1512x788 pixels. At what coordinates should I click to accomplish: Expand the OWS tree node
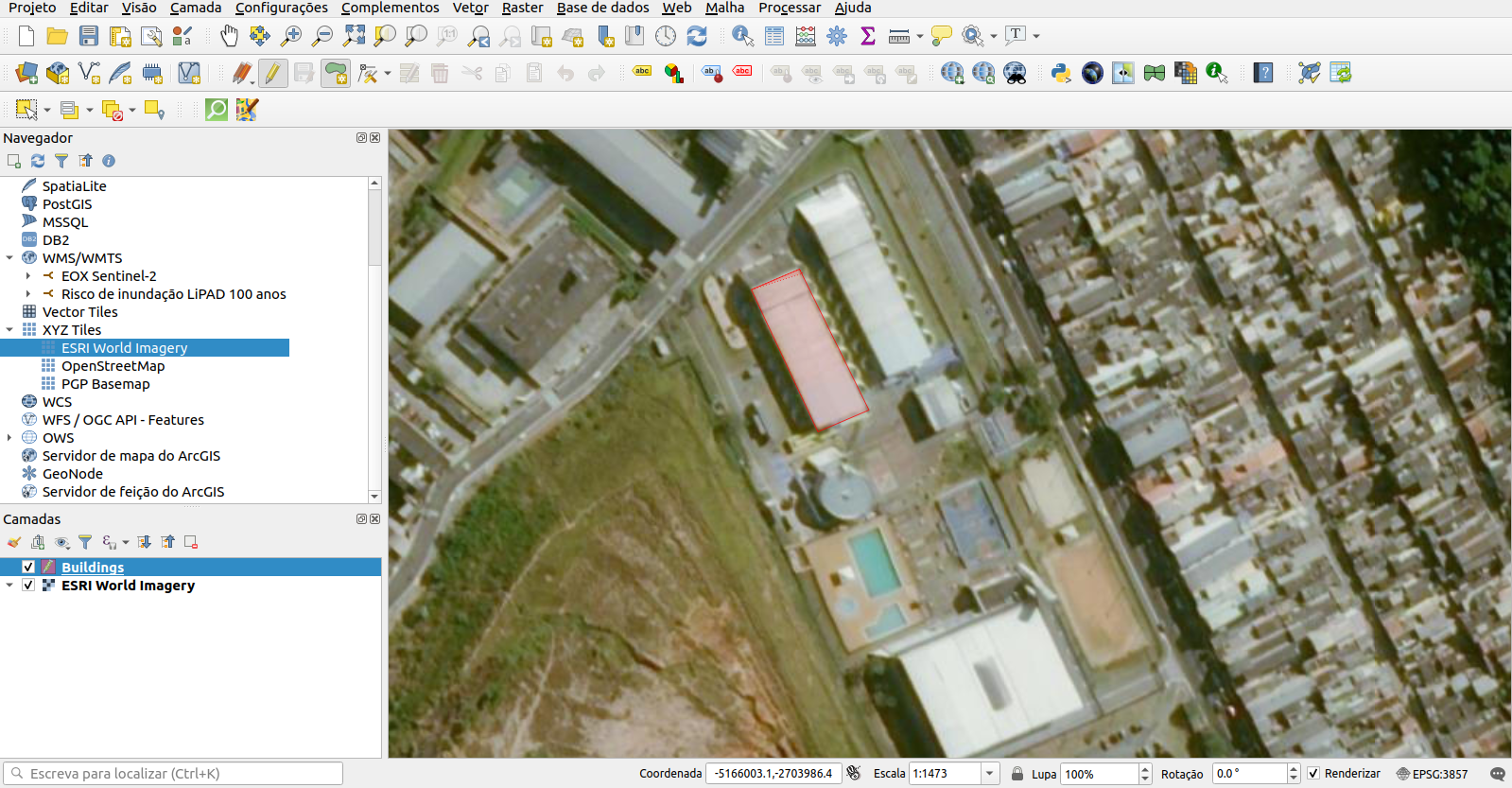point(9,438)
